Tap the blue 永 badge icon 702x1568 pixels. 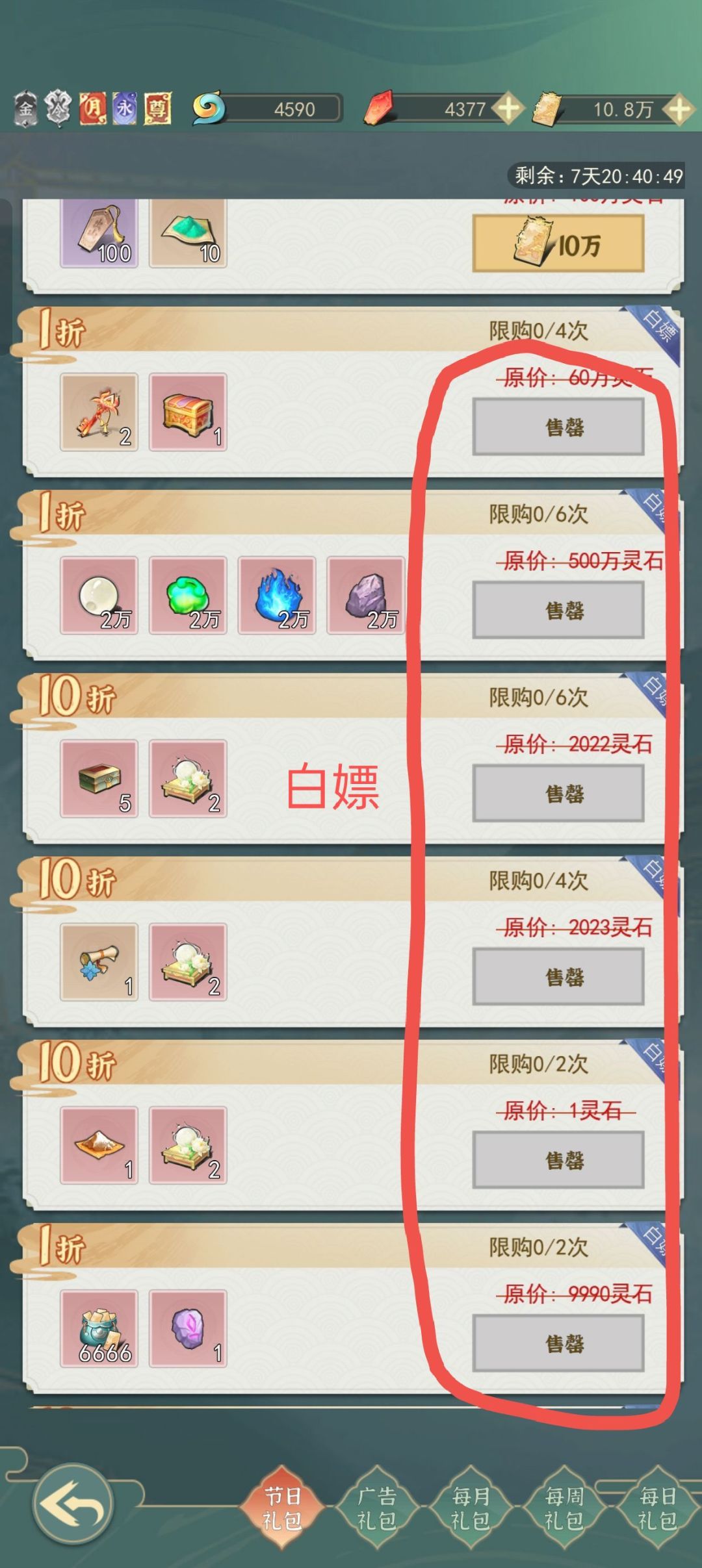point(124,108)
